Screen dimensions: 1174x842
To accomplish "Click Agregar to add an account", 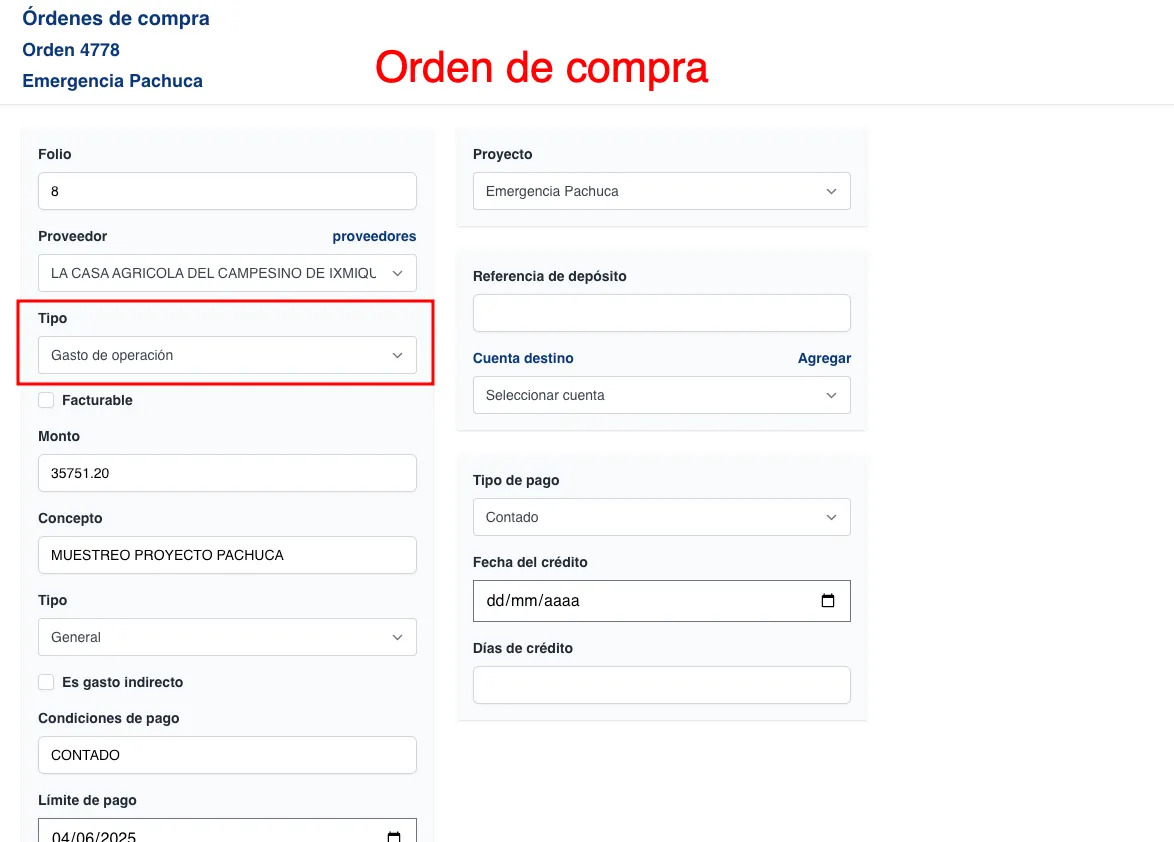I will point(824,358).
